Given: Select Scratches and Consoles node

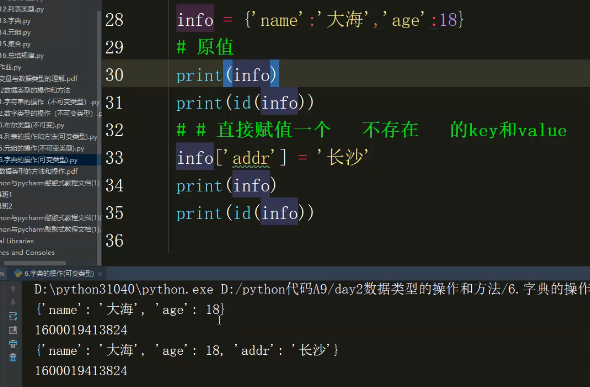Looking at the screenshot, I should point(27,252).
